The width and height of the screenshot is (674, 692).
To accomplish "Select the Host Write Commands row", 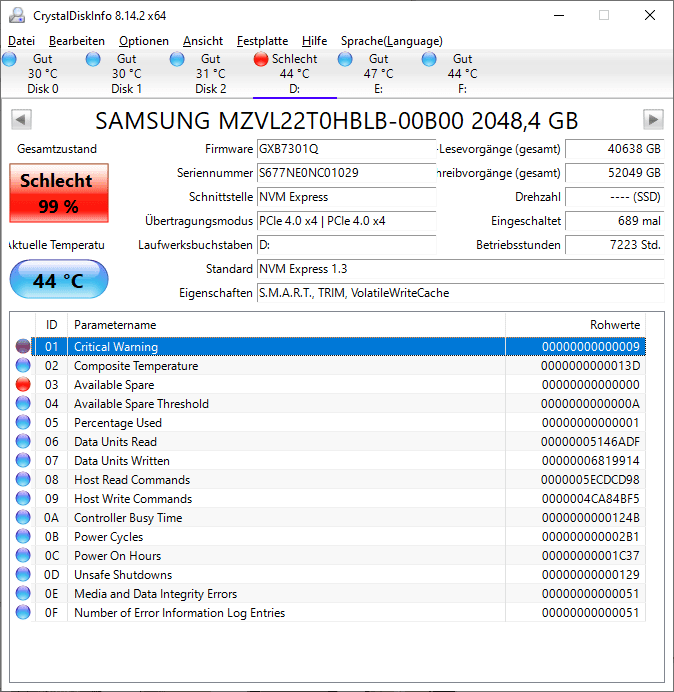I will pyautogui.click(x=328, y=499).
